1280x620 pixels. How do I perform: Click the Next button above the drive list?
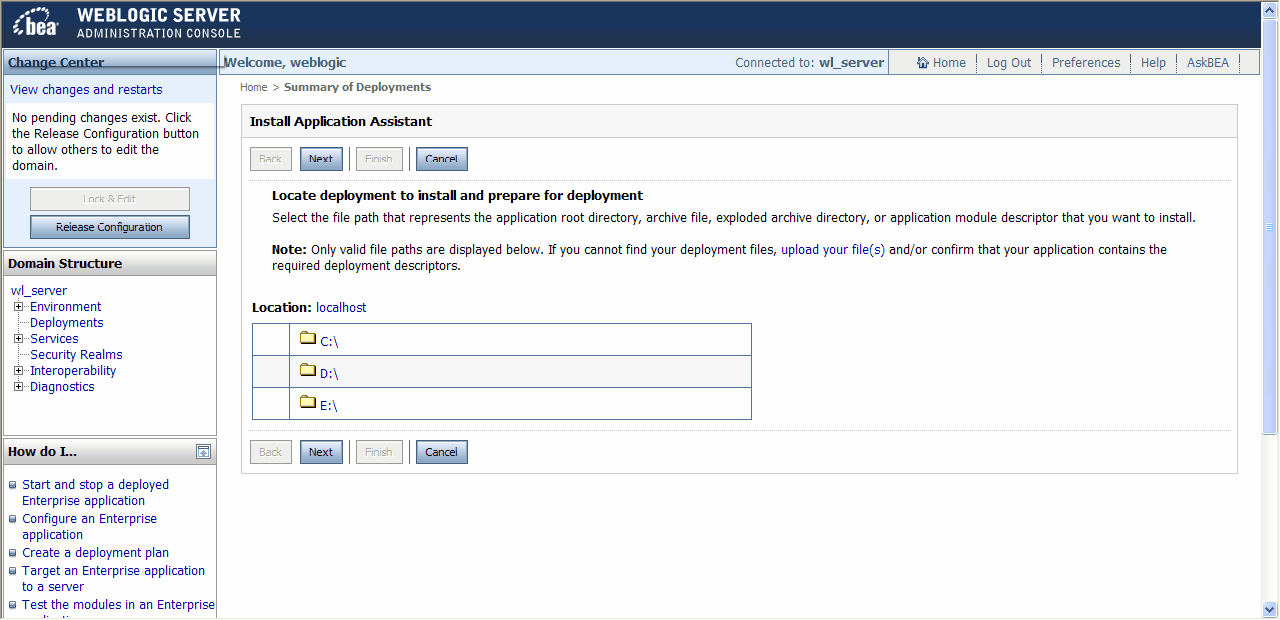[x=321, y=159]
